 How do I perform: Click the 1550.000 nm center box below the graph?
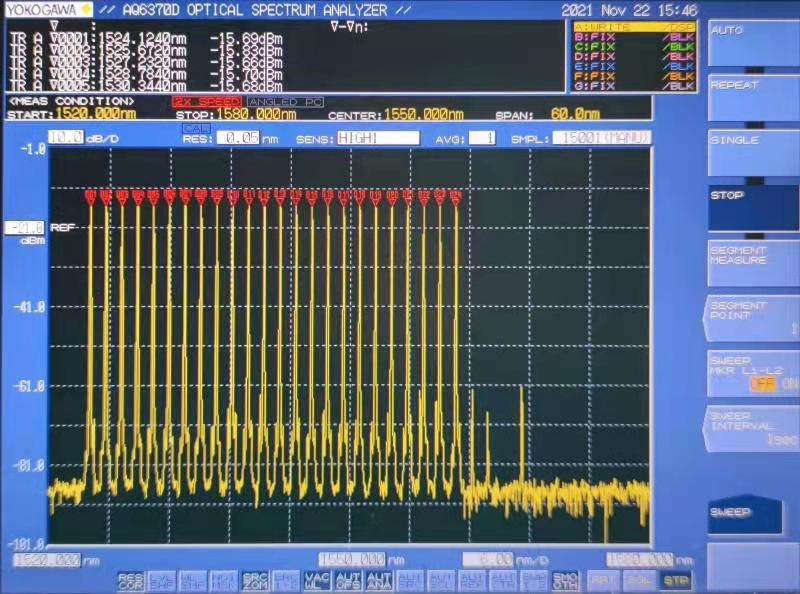(x=352, y=560)
